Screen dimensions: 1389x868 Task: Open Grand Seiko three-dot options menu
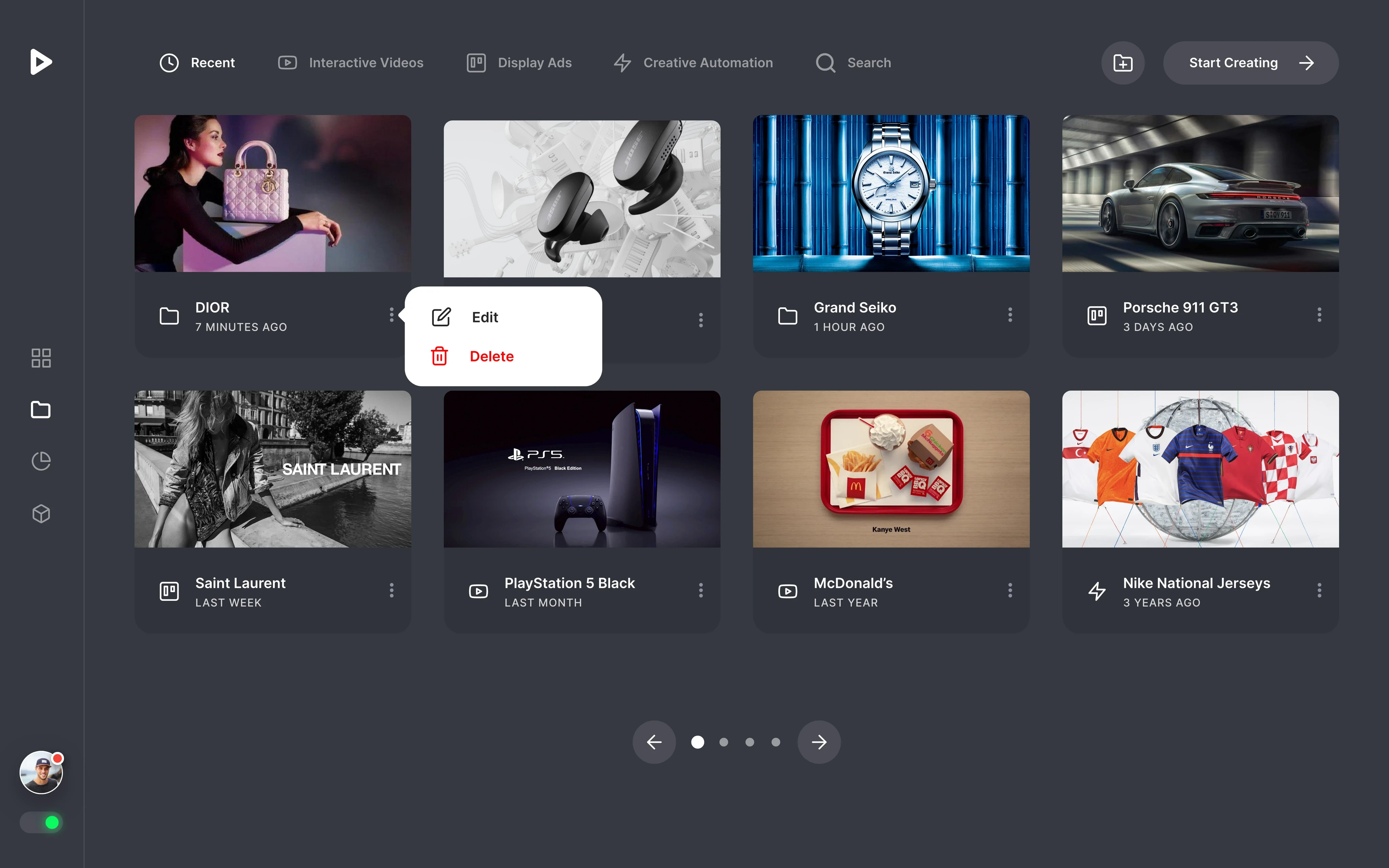(1010, 315)
